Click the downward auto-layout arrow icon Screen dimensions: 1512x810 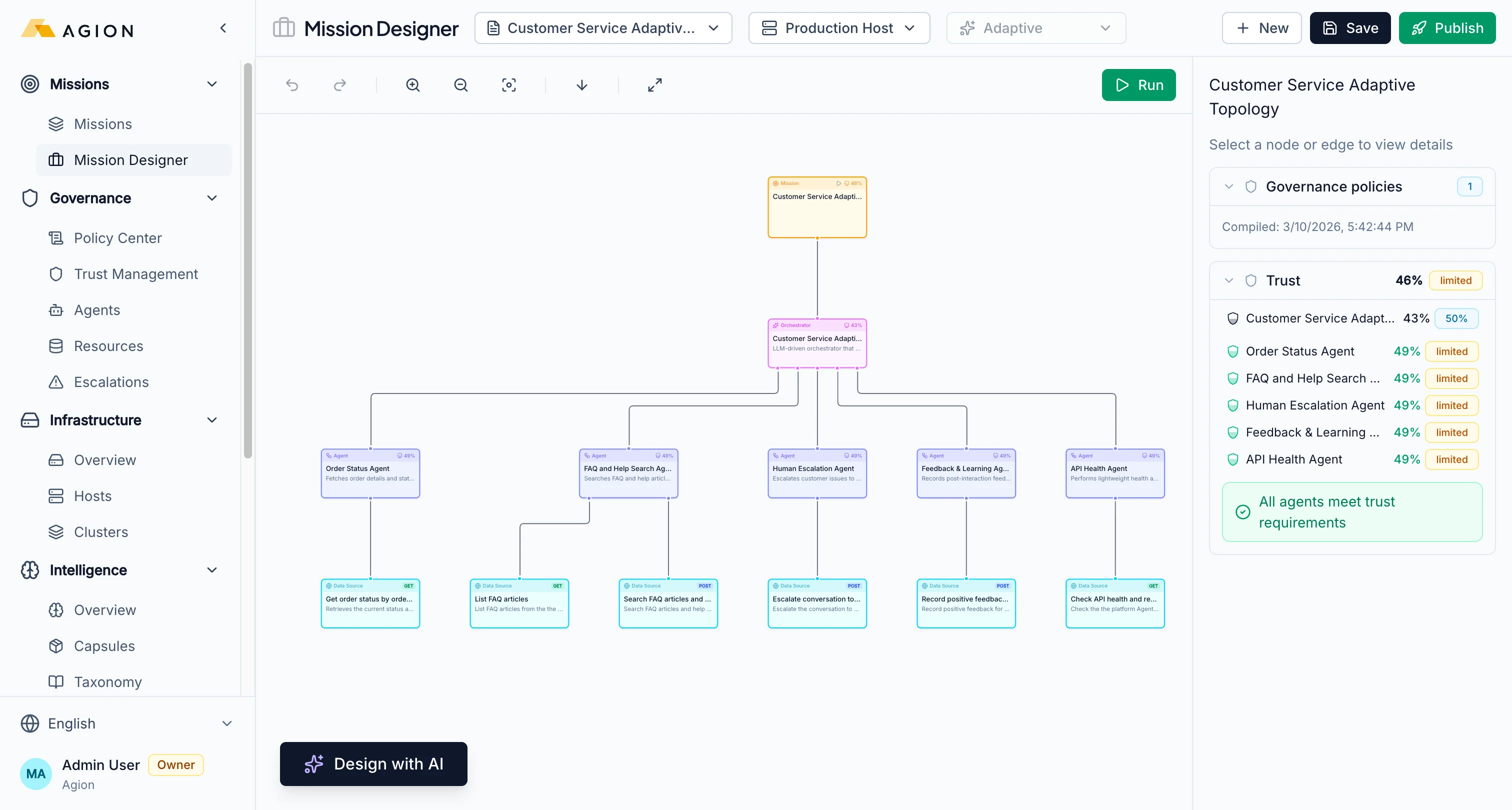[581, 84]
